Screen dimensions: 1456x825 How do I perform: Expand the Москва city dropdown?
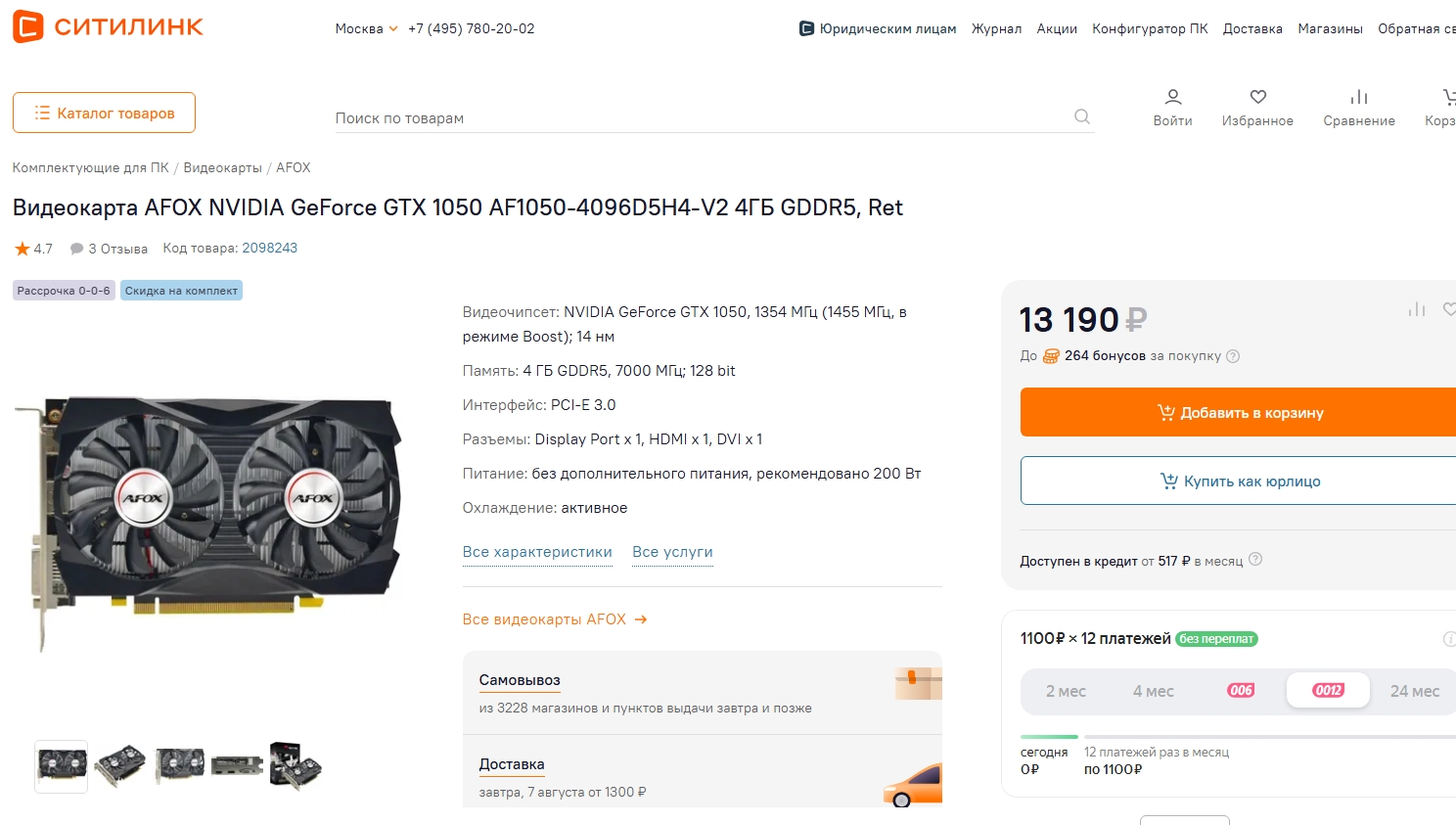click(x=366, y=28)
